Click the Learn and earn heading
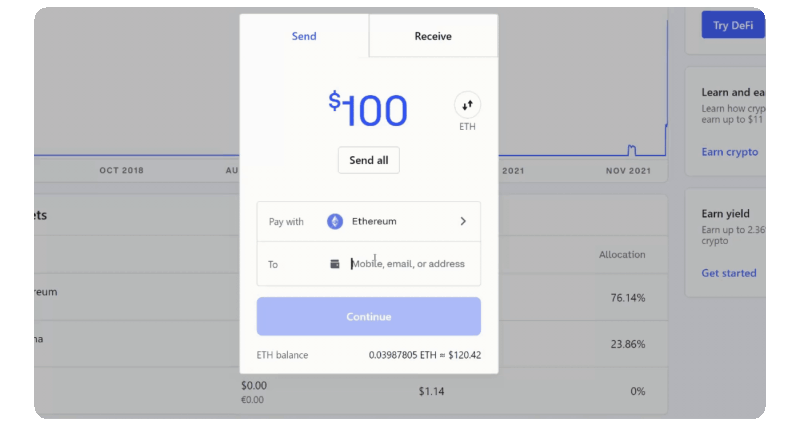The height and width of the screenshot is (427, 800). pos(733,92)
